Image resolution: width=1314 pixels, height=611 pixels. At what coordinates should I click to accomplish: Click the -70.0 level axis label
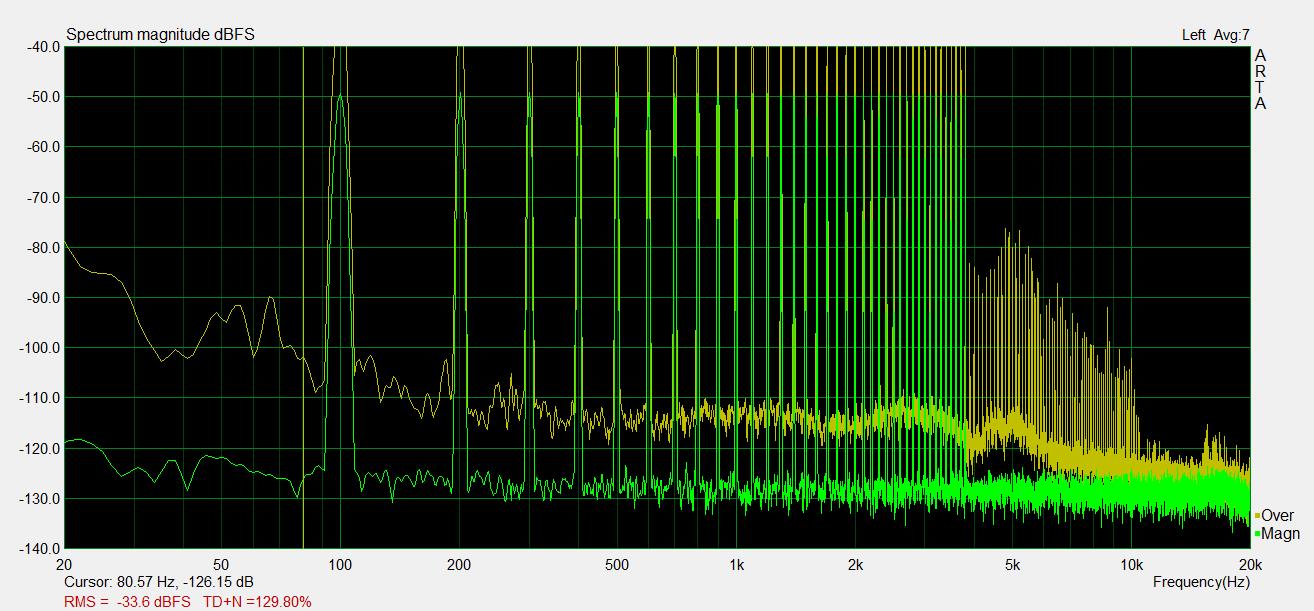(42, 198)
